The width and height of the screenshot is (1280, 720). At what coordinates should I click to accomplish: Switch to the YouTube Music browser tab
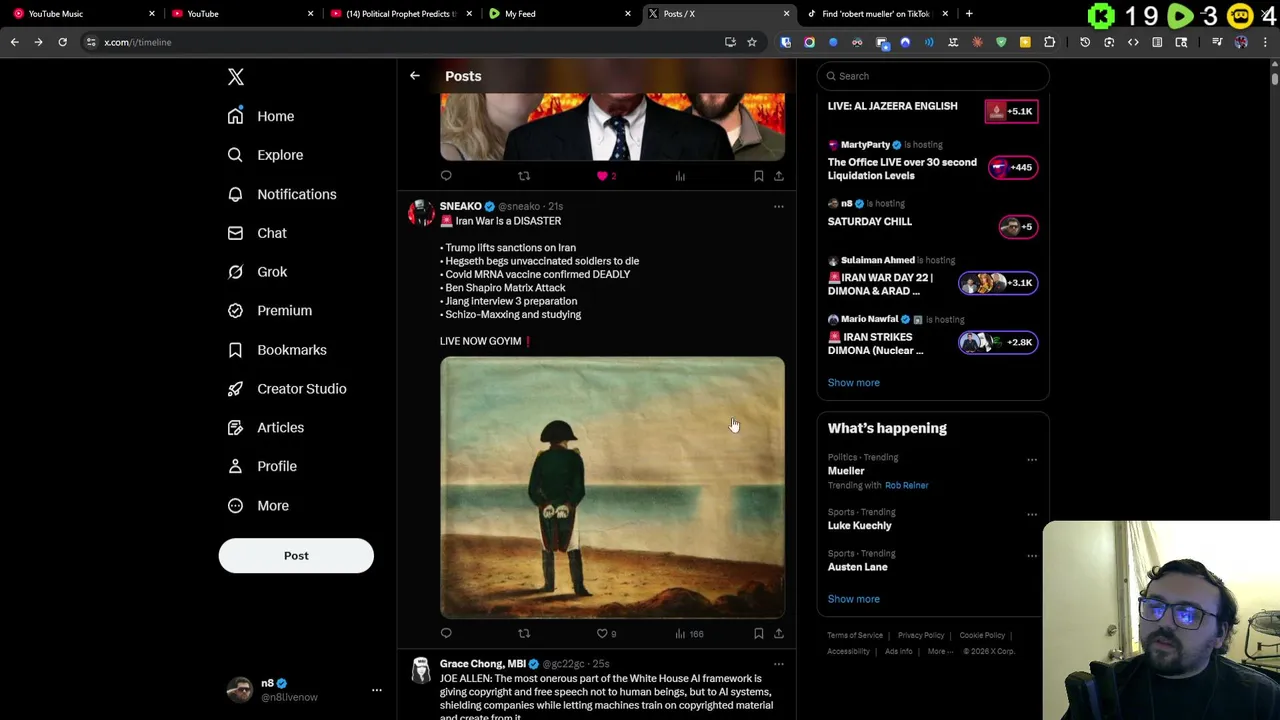(82, 14)
